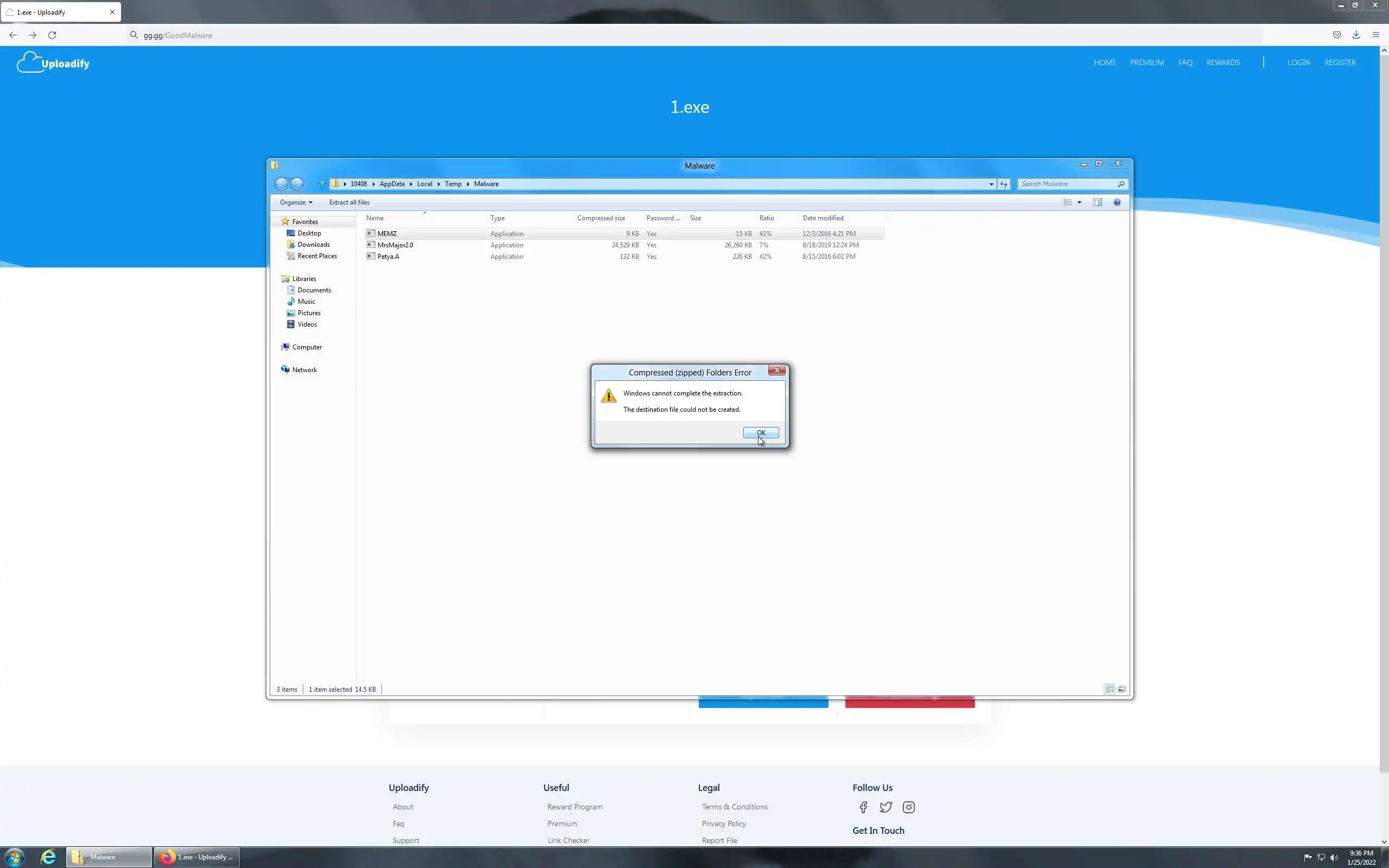Viewport: 1389px width, 868px height.
Task: Open the Twitter icon in Follow Us
Action: click(x=885, y=807)
